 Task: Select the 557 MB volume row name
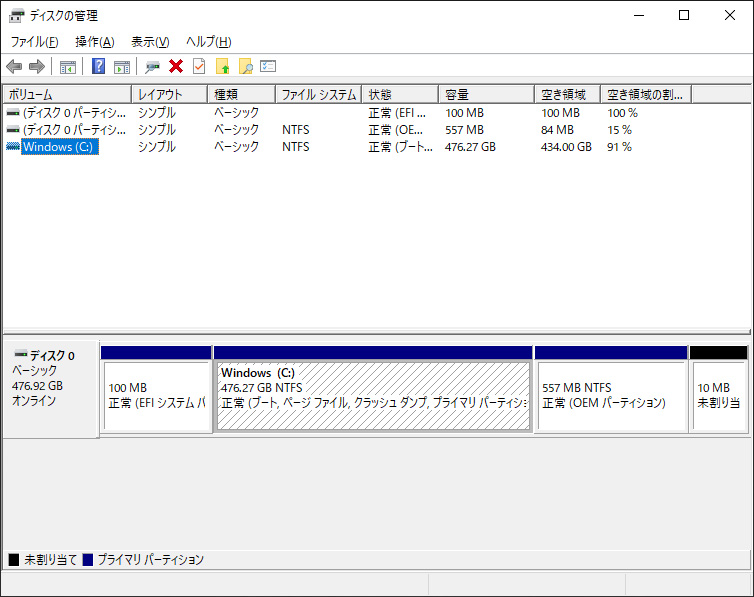[x=75, y=130]
